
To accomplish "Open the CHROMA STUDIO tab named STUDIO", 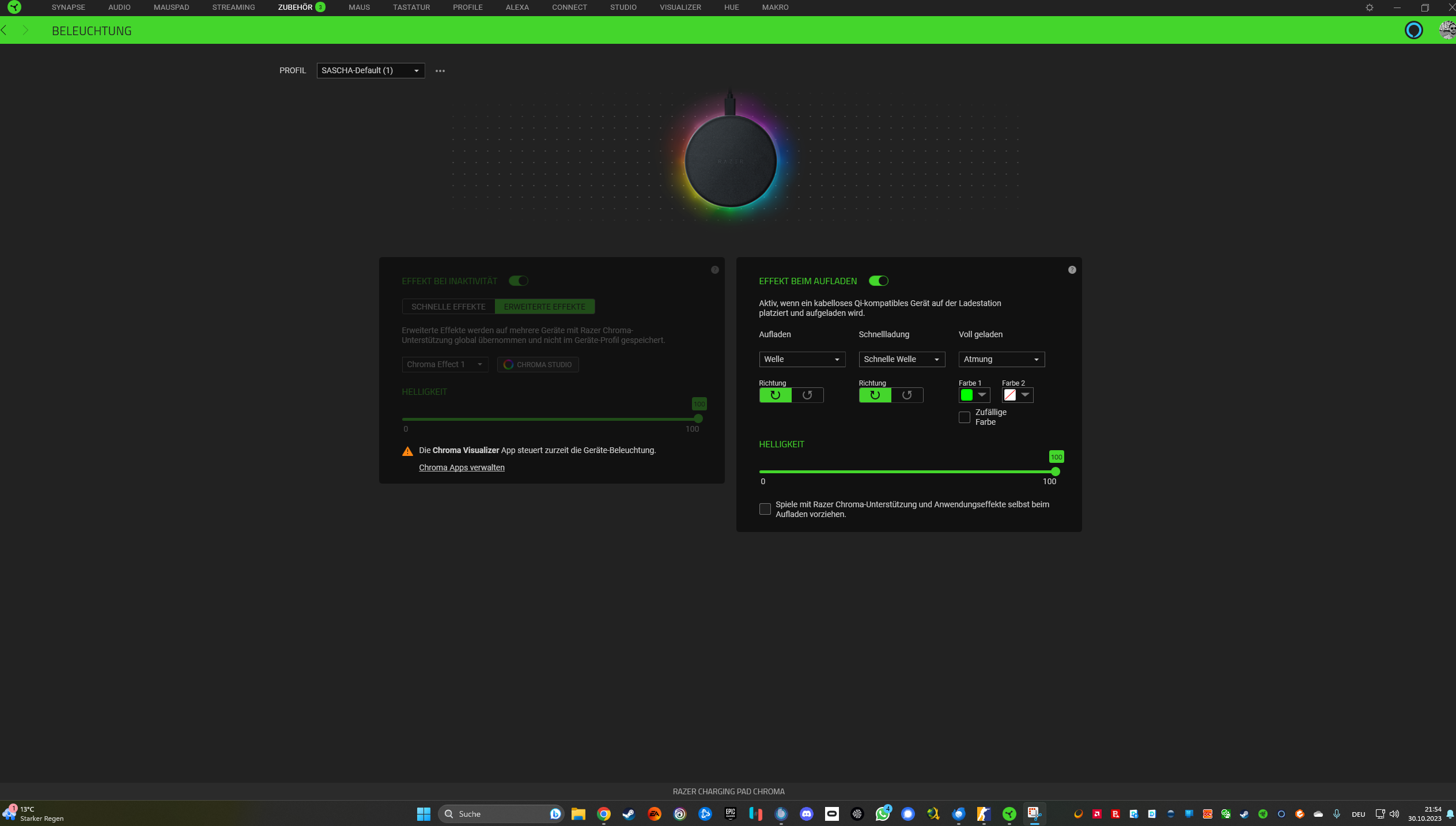I will (x=623, y=7).
